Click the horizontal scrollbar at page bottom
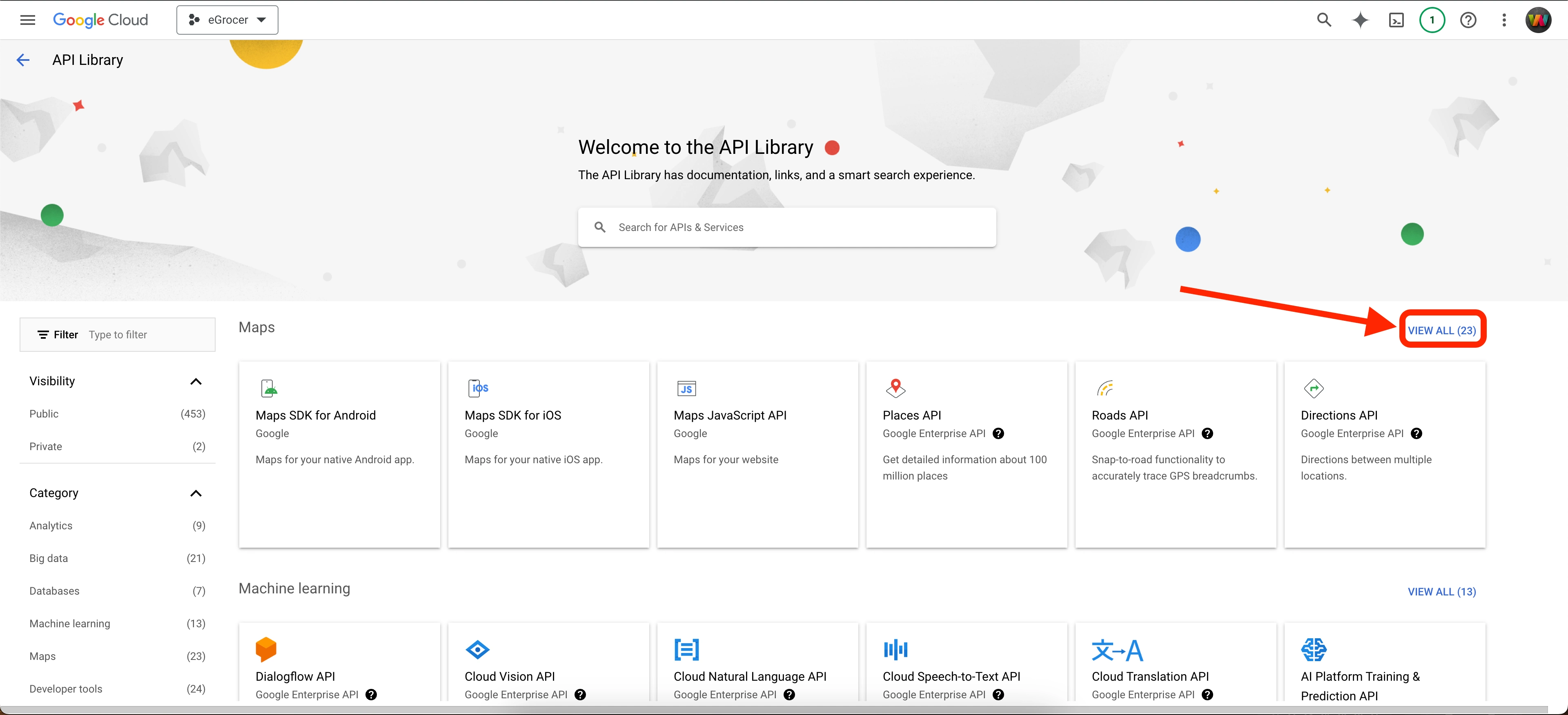The image size is (1568, 715). pos(774,710)
